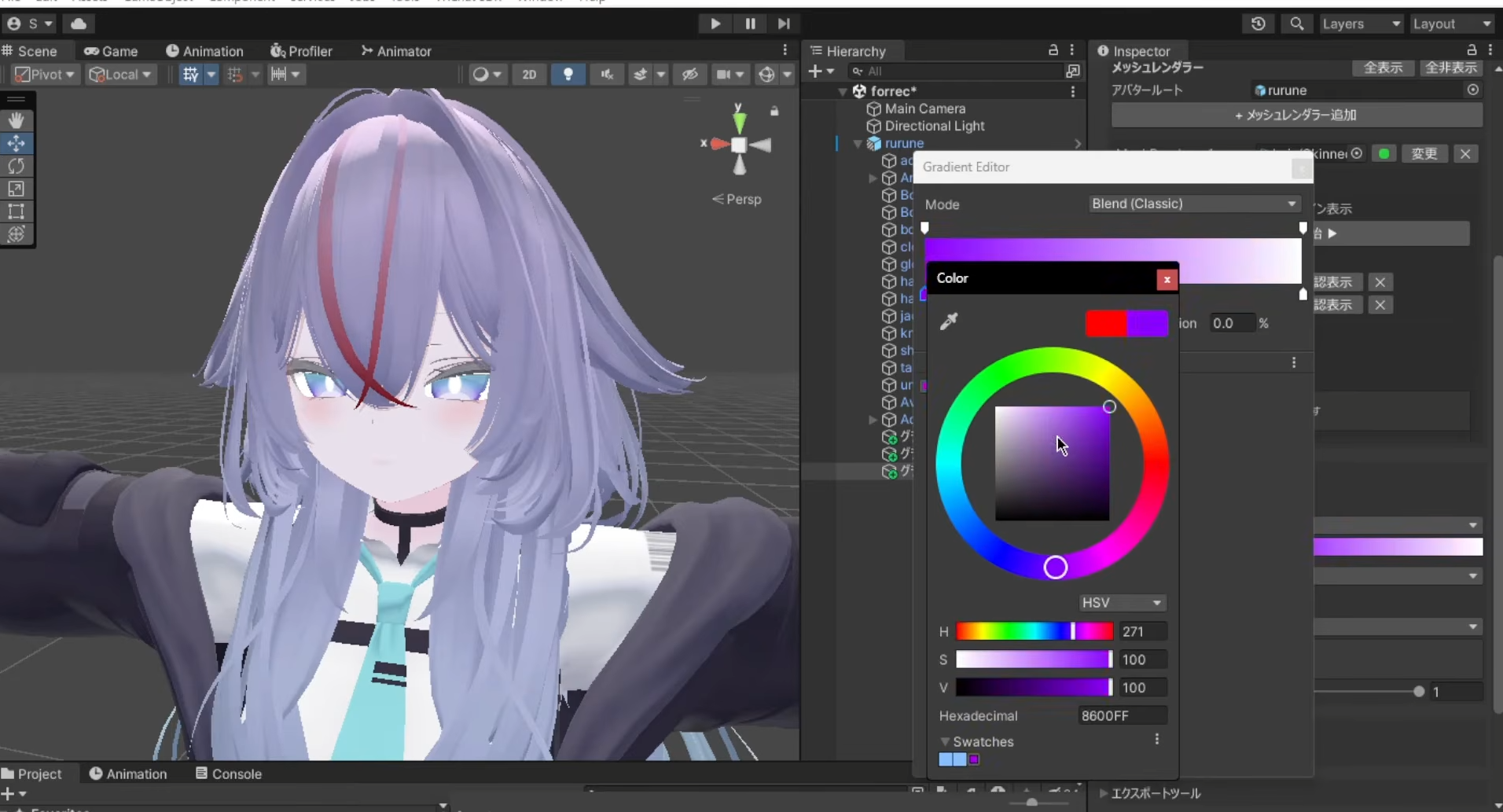Collapse the rurune object in Hierarchy
Viewport: 1503px width, 812px height.
(x=858, y=144)
